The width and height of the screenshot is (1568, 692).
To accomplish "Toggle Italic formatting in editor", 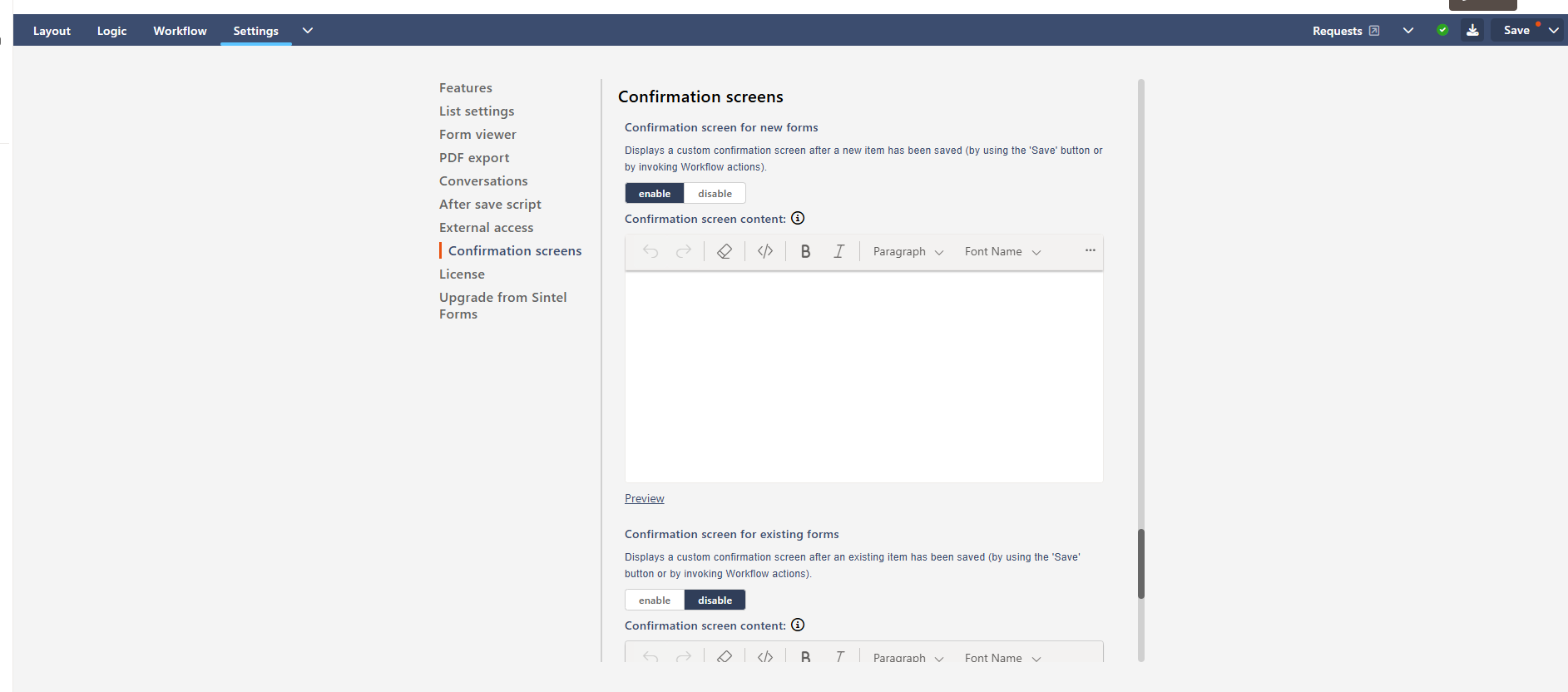I will pos(839,251).
